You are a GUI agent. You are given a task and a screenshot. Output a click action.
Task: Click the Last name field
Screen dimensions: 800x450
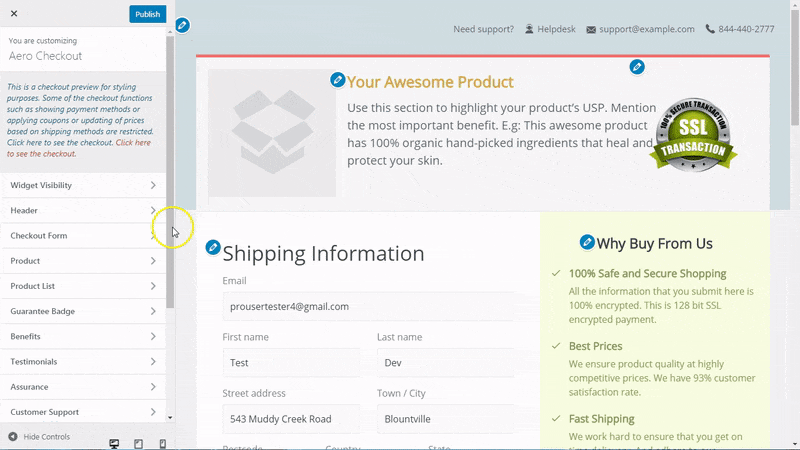(x=445, y=362)
